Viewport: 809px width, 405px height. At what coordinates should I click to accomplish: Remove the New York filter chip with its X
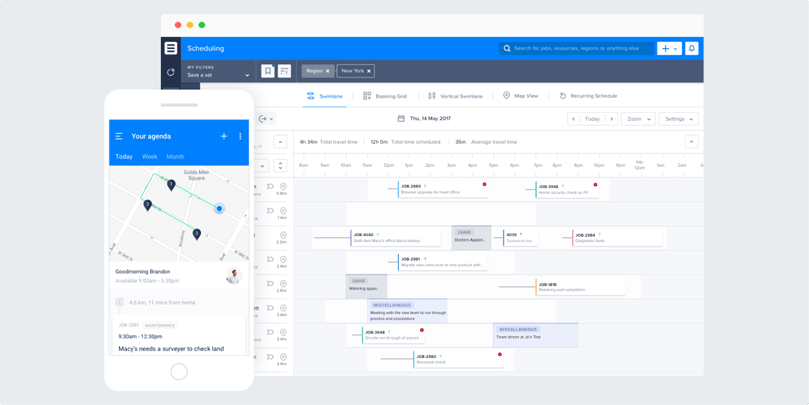(x=368, y=71)
